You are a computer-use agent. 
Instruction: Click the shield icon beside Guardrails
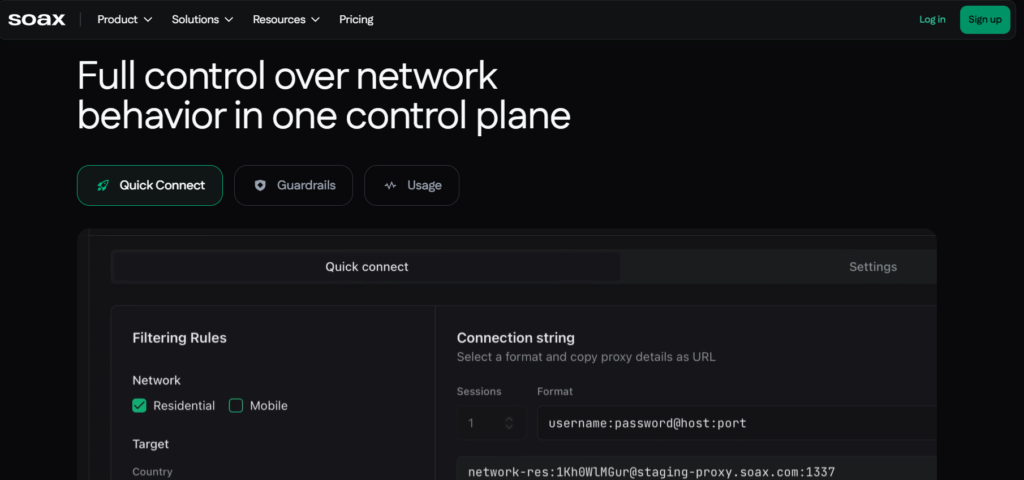coord(260,185)
